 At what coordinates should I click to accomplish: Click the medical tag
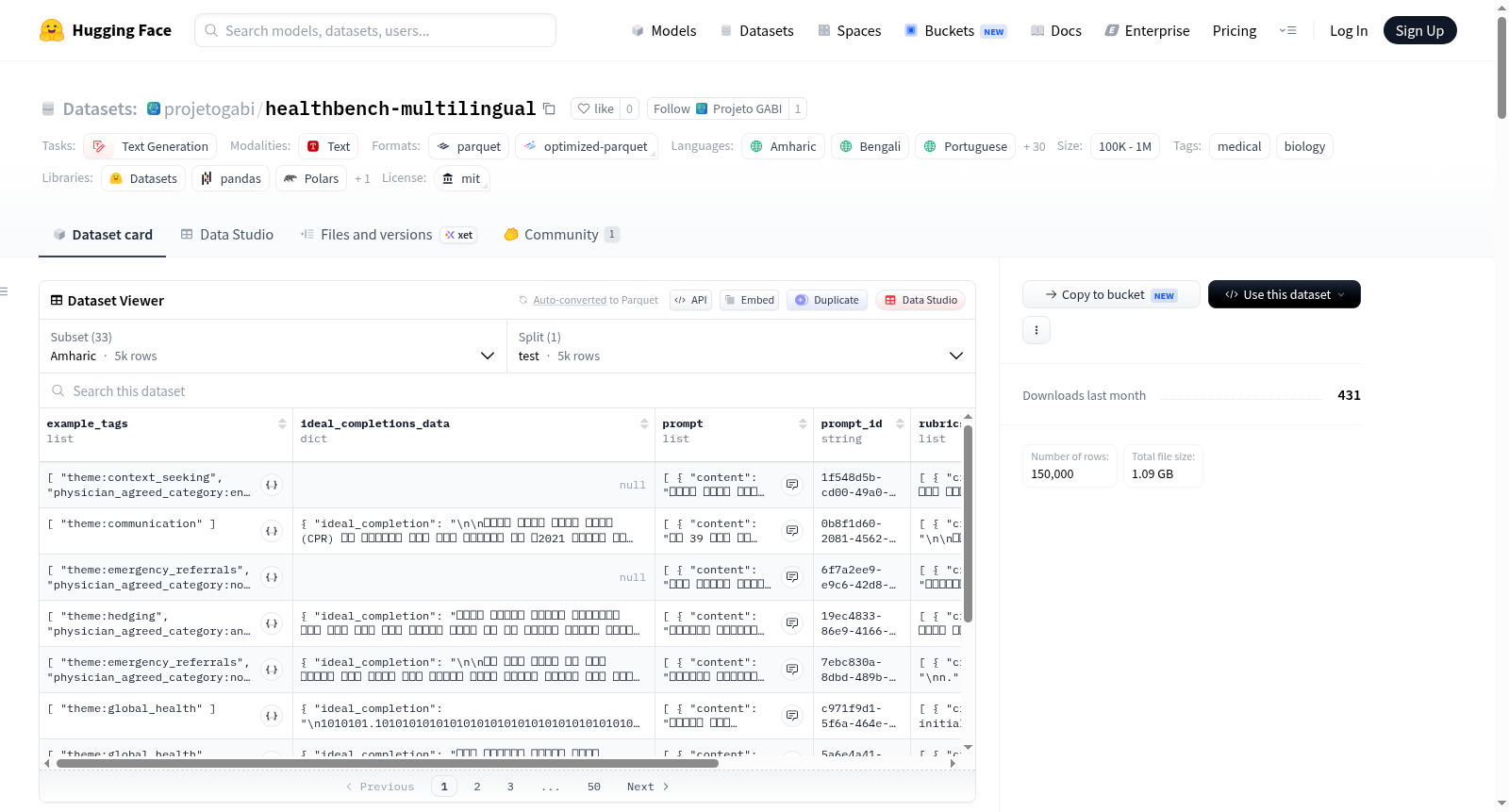[x=1239, y=146]
